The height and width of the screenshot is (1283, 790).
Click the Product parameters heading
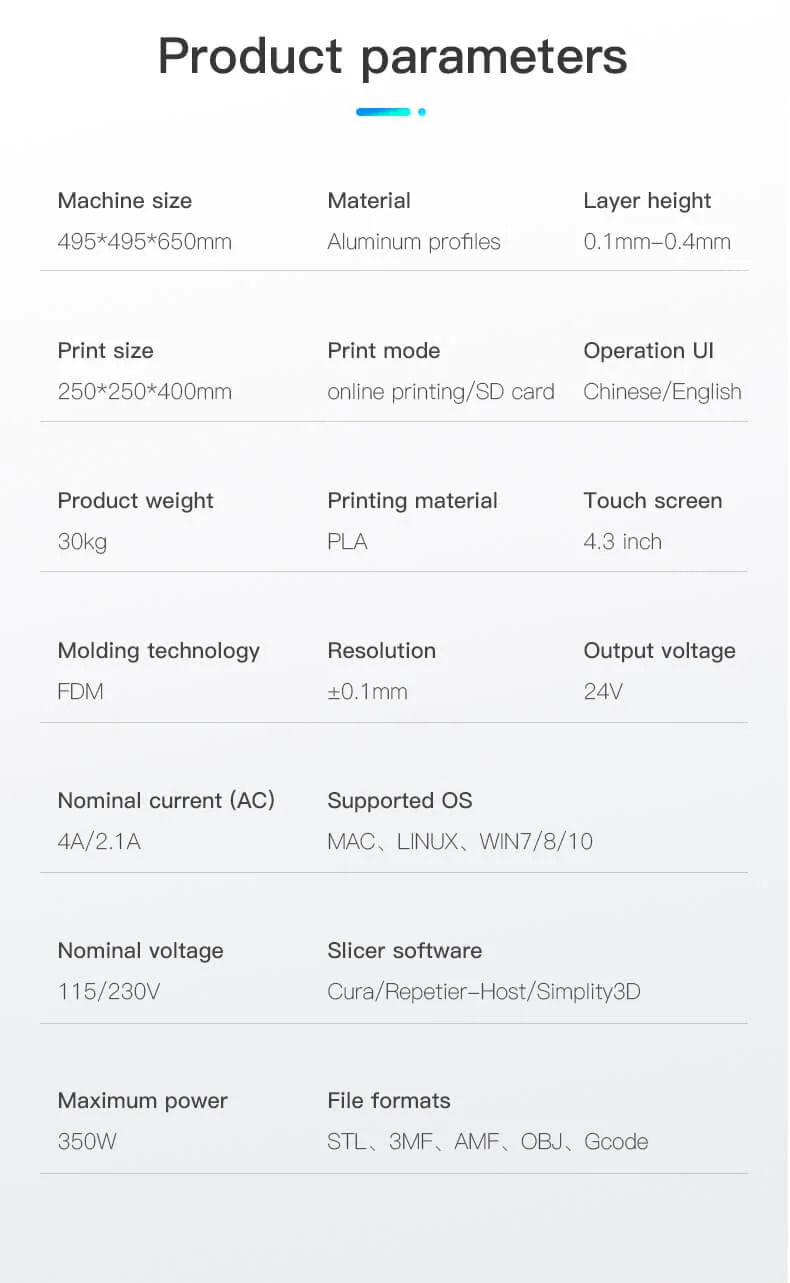[x=393, y=56]
